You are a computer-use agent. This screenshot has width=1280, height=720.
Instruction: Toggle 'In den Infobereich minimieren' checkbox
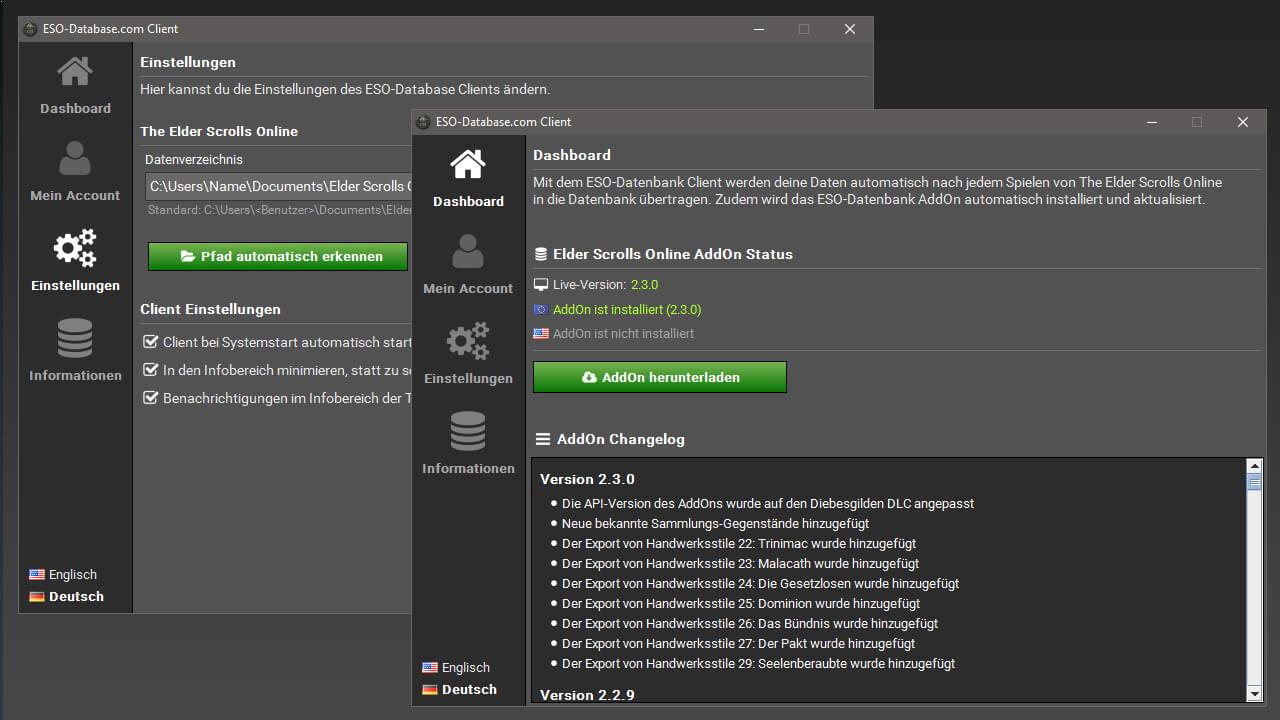[151, 370]
